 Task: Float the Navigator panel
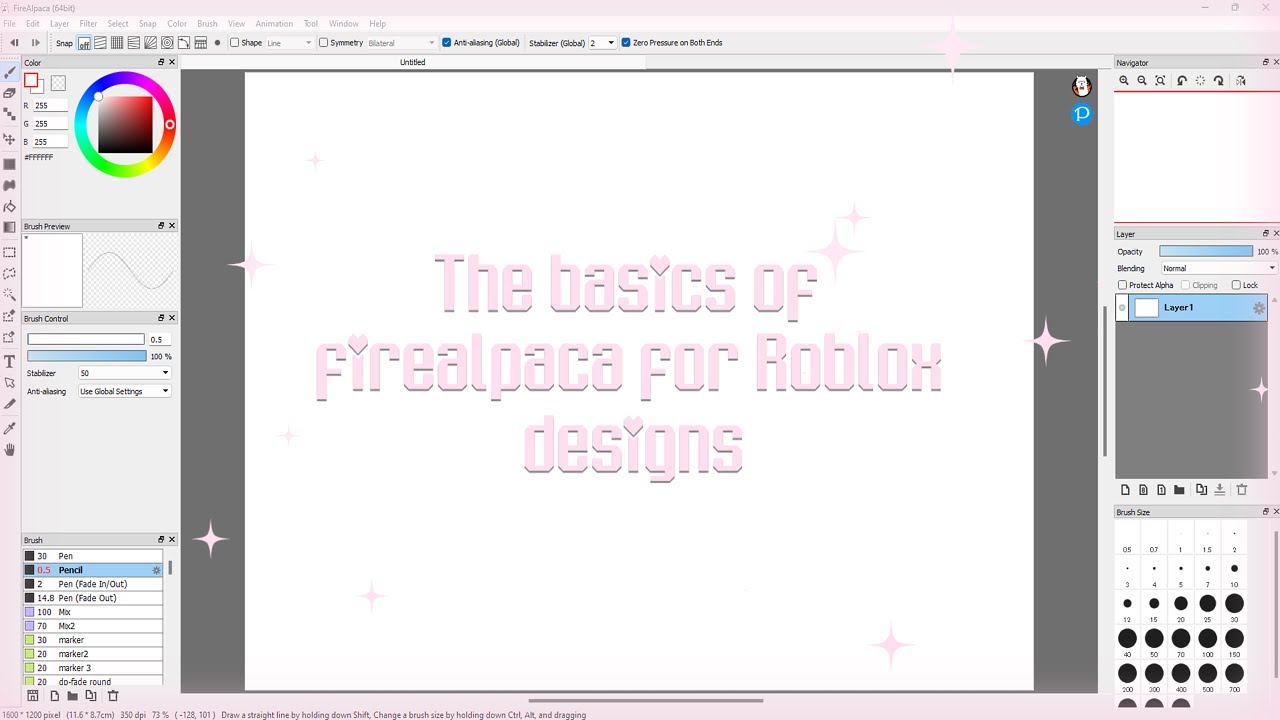point(1265,62)
